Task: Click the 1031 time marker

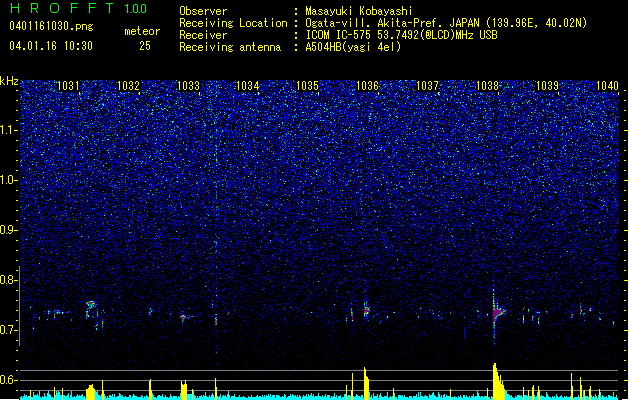Action: click(x=69, y=85)
